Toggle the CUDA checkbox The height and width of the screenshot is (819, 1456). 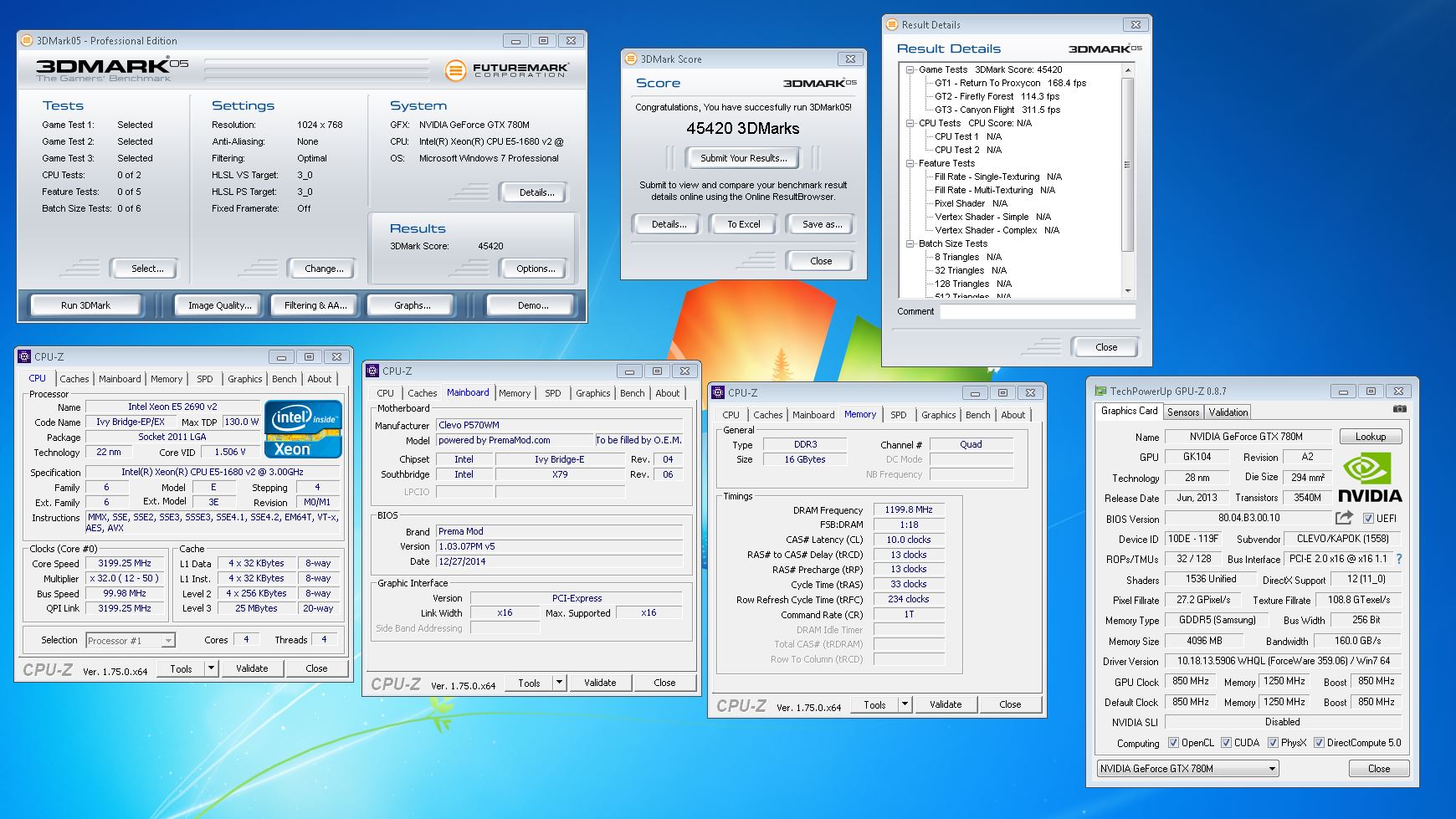pyautogui.click(x=1226, y=743)
